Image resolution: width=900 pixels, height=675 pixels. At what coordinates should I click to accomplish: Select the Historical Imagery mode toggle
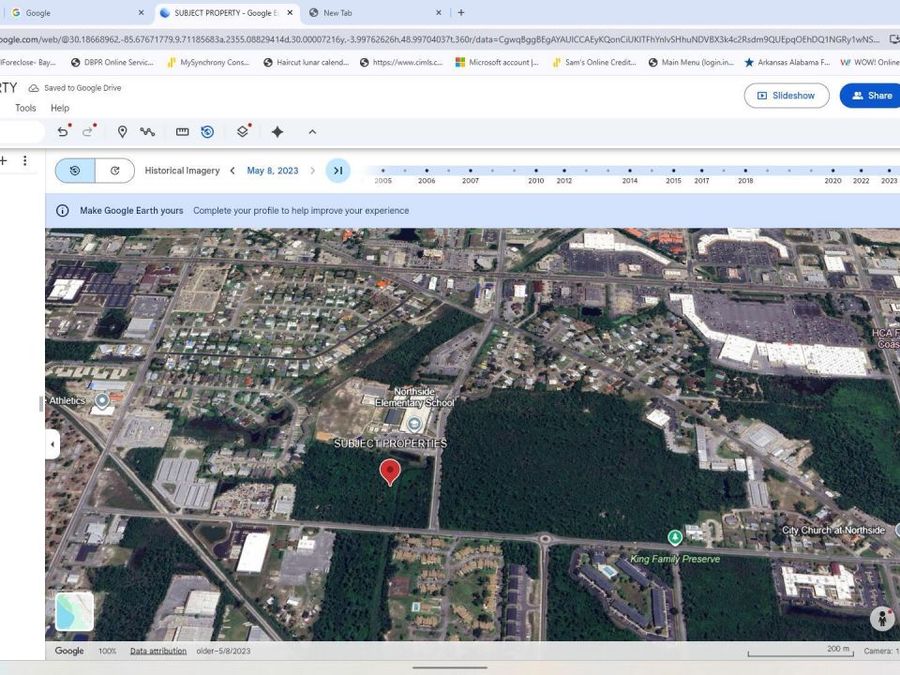(75, 170)
